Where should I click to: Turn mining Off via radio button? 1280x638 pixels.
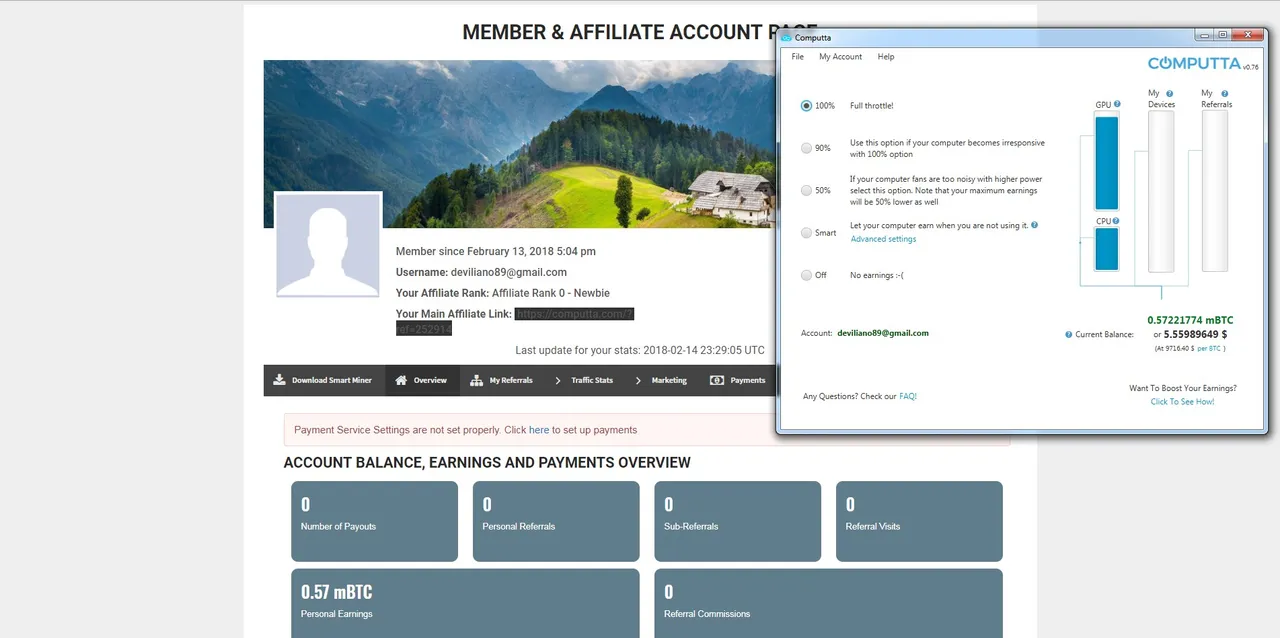click(x=807, y=275)
